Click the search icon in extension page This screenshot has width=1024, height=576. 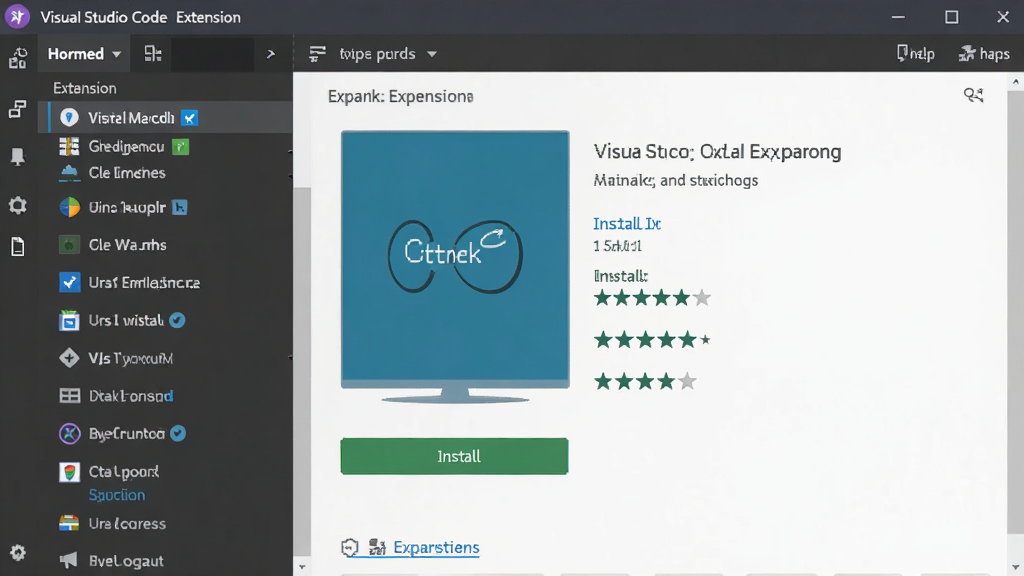click(x=973, y=95)
